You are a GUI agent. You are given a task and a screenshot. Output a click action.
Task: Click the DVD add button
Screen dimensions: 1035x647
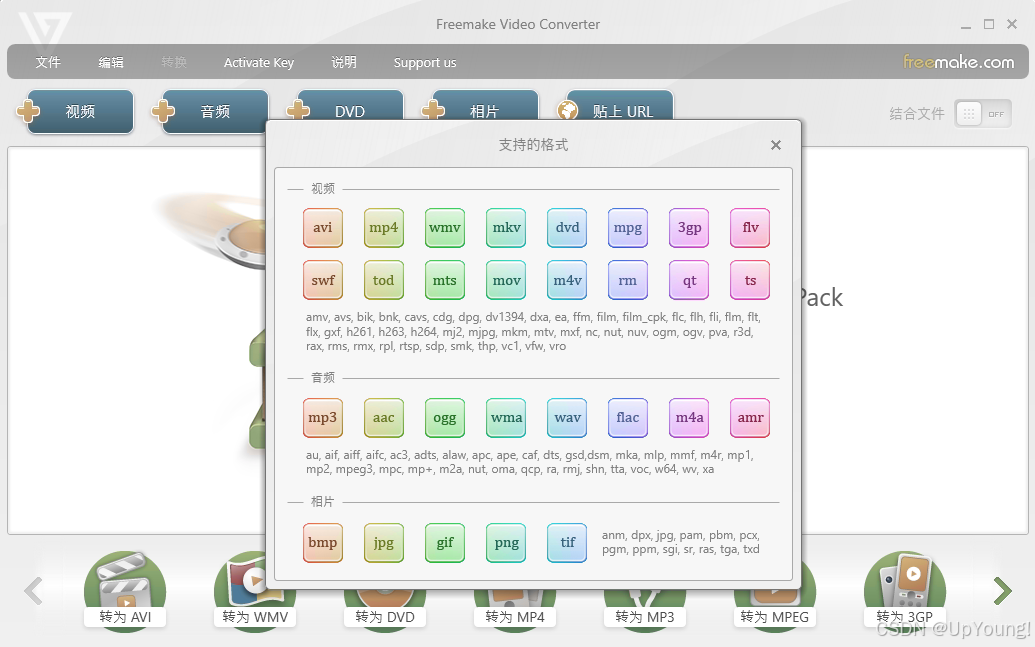coord(345,106)
